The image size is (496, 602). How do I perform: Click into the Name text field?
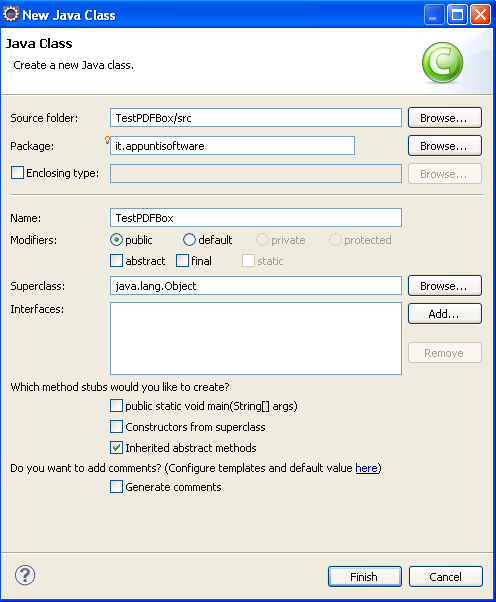pyautogui.click(x=256, y=218)
